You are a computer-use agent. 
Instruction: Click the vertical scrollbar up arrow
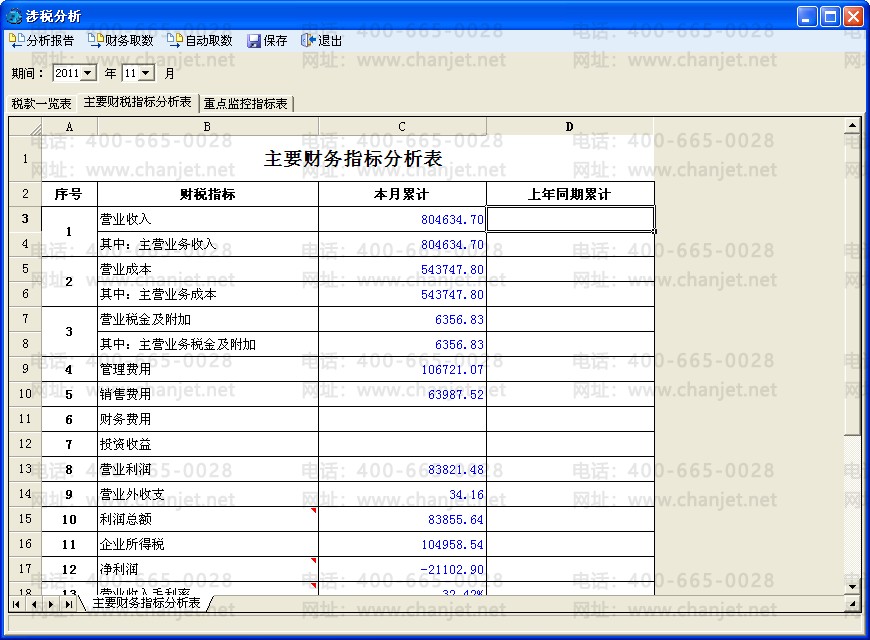coord(852,126)
